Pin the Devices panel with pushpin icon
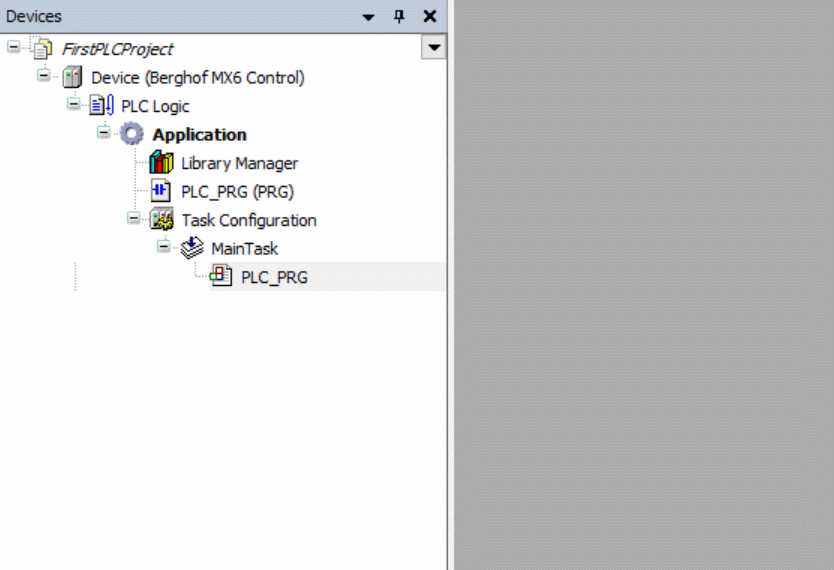 [x=399, y=16]
